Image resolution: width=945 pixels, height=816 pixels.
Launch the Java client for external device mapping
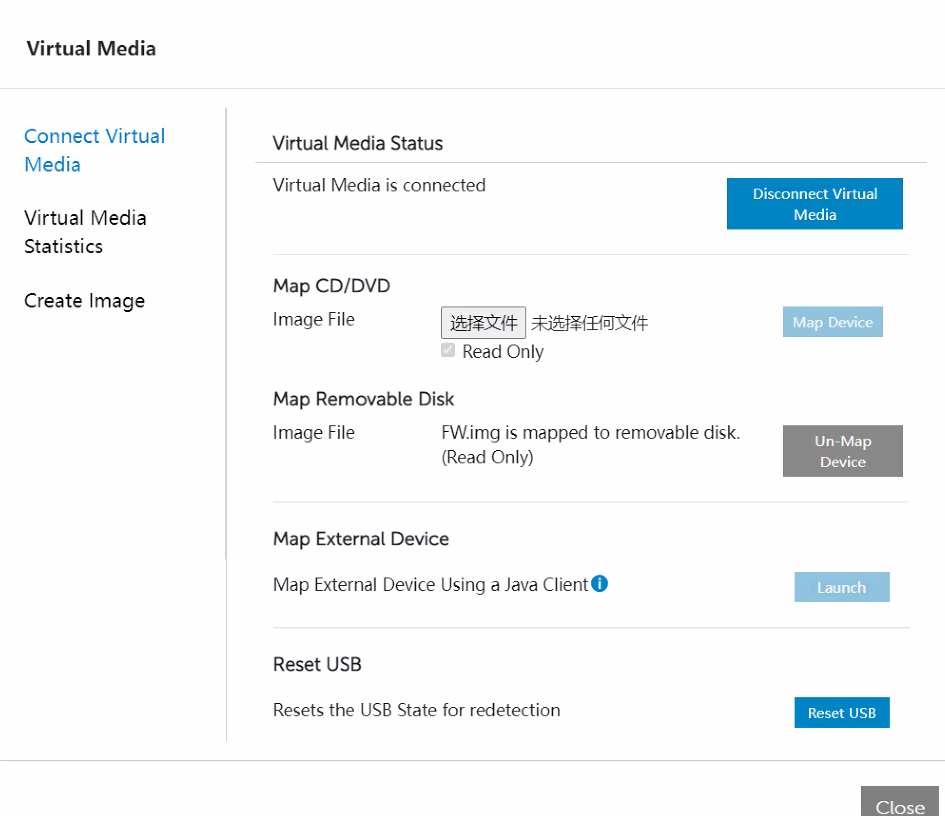pyautogui.click(x=841, y=587)
